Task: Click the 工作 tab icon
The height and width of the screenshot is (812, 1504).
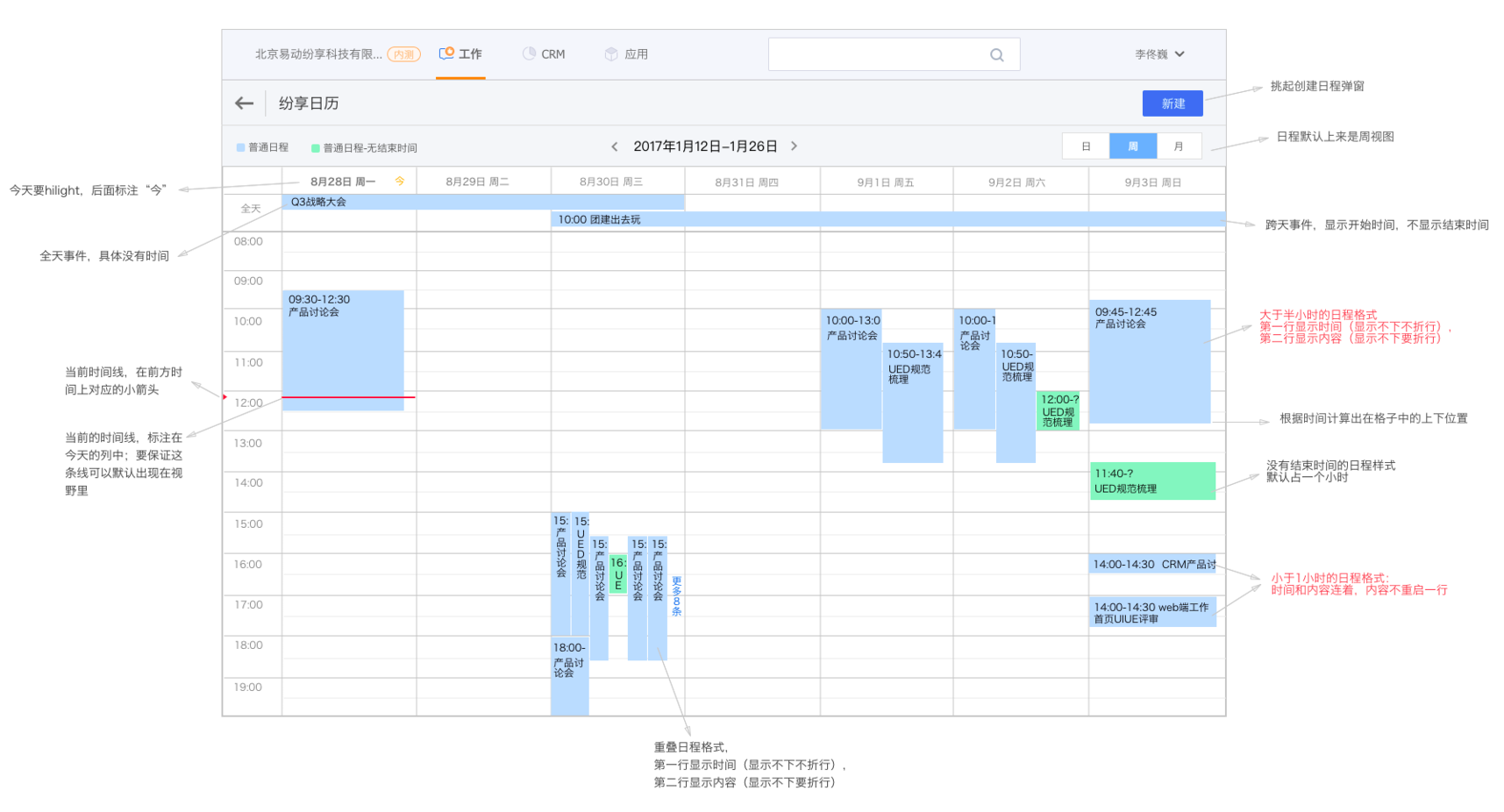Action: point(446,53)
